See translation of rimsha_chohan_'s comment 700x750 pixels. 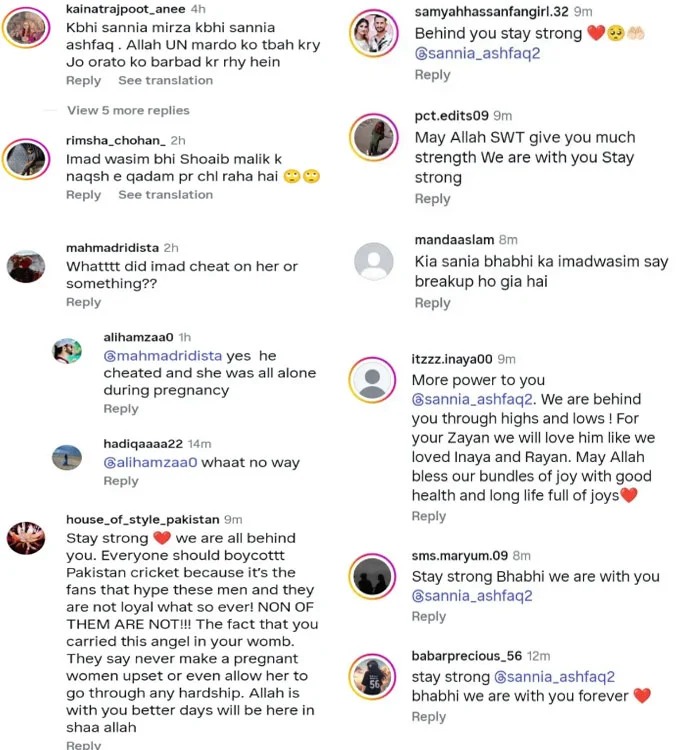(165, 195)
